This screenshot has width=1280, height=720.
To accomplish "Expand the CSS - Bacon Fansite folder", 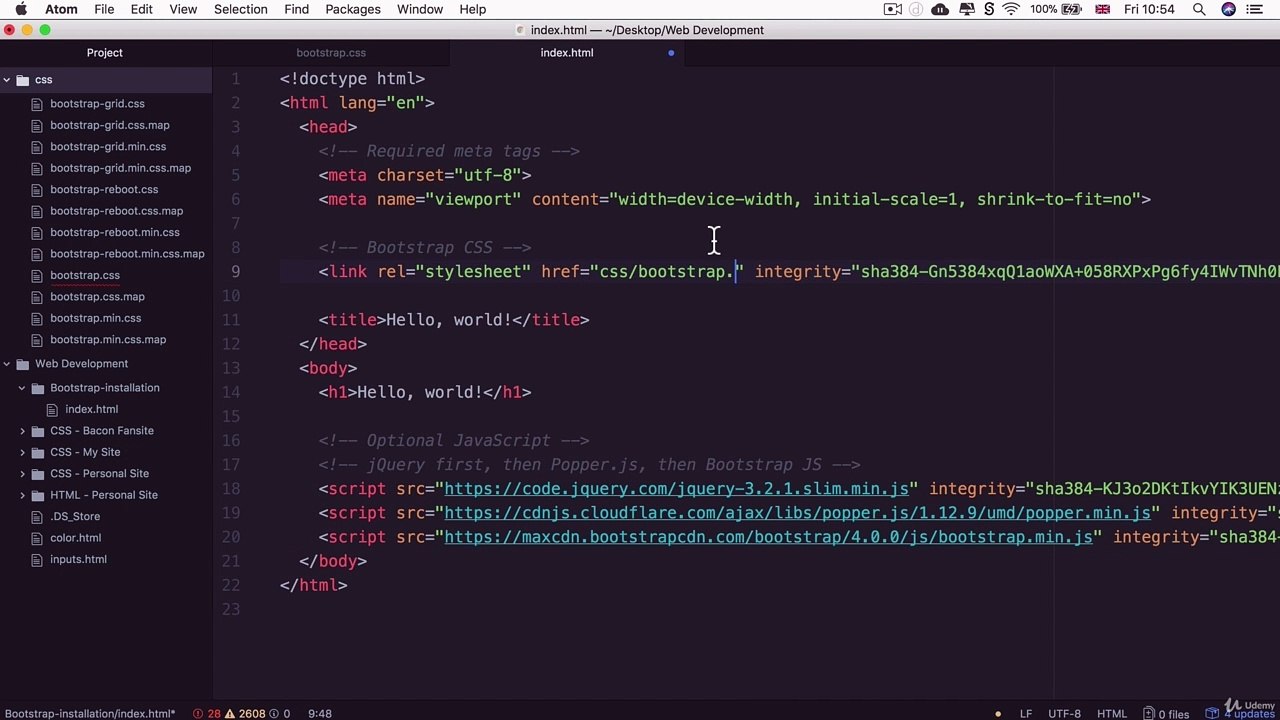I will pyautogui.click(x=22, y=431).
